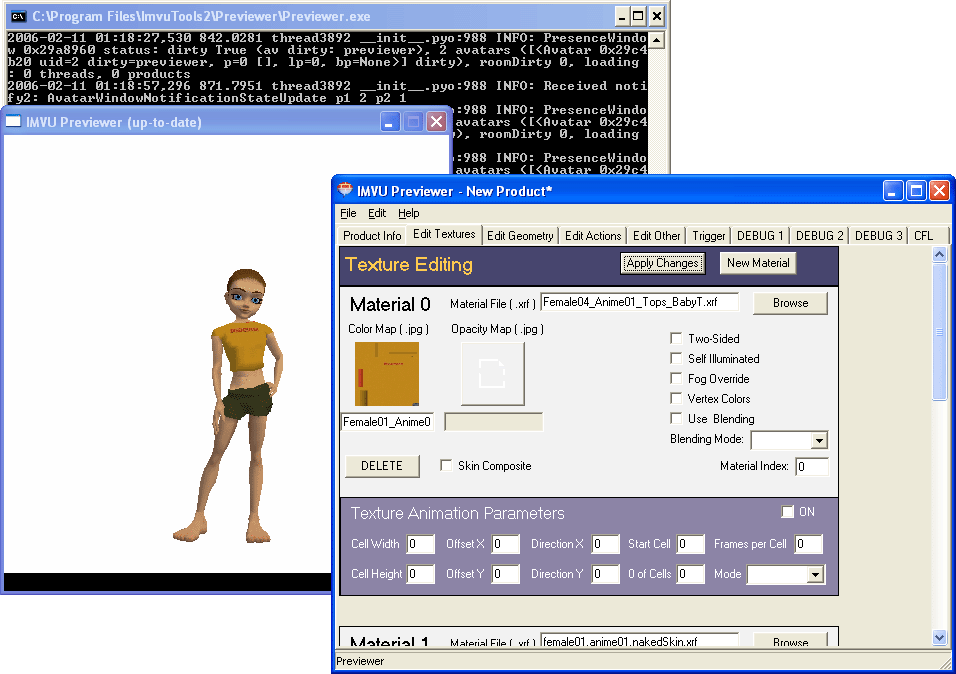Click the Previewer status bar text
Image resolution: width=956 pixels, height=674 pixels.
pyautogui.click(x=360, y=661)
